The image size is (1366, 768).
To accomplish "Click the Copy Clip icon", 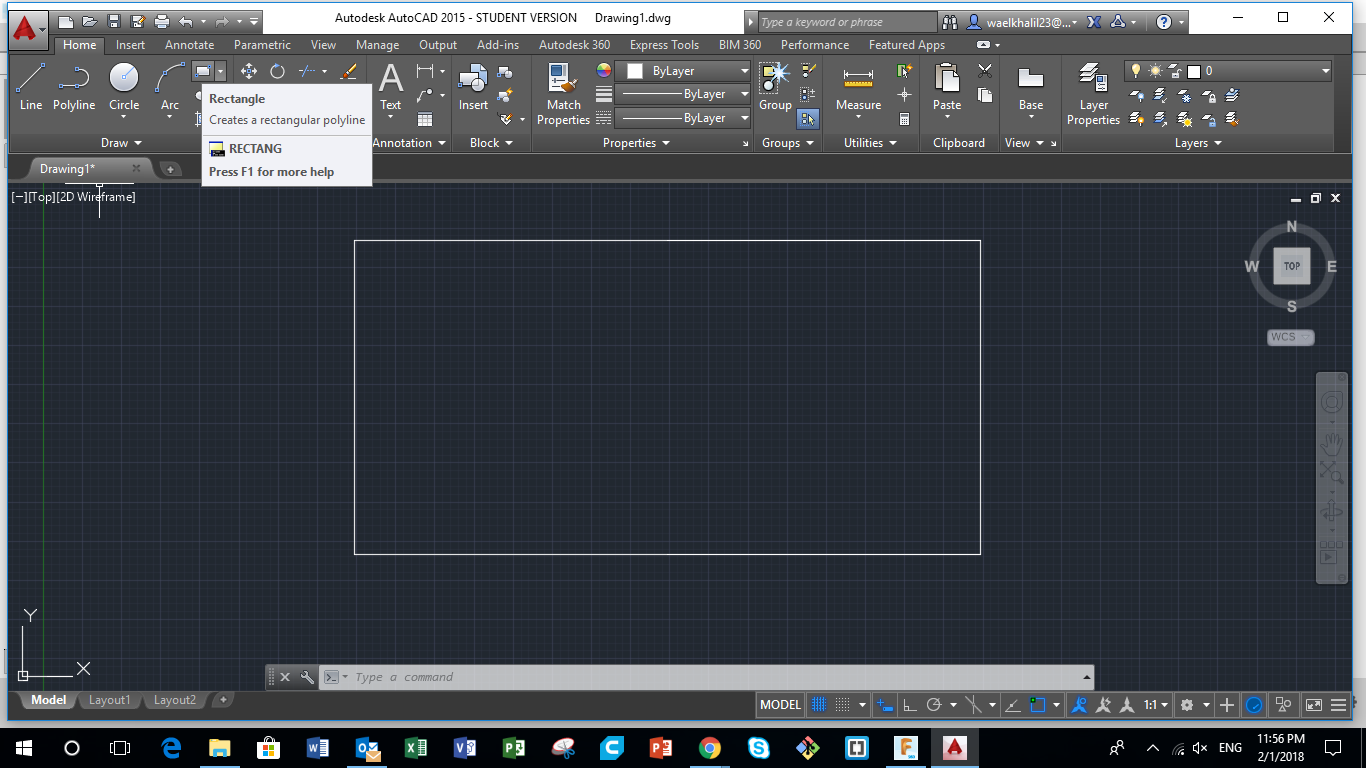I will click(985, 95).
